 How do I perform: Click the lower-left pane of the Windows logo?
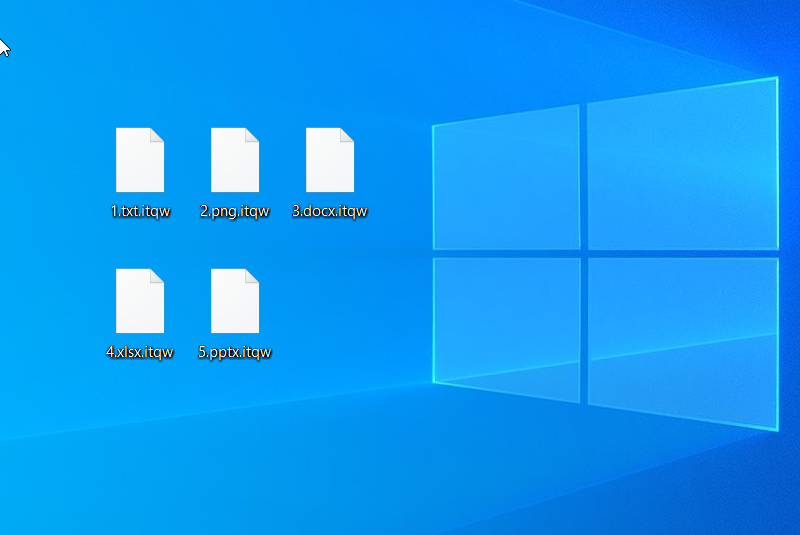coord(507,325)
